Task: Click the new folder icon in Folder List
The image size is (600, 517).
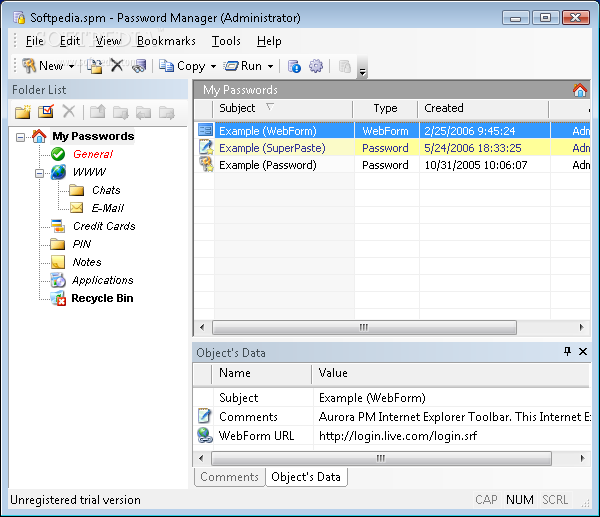Action: coord(23,112)
